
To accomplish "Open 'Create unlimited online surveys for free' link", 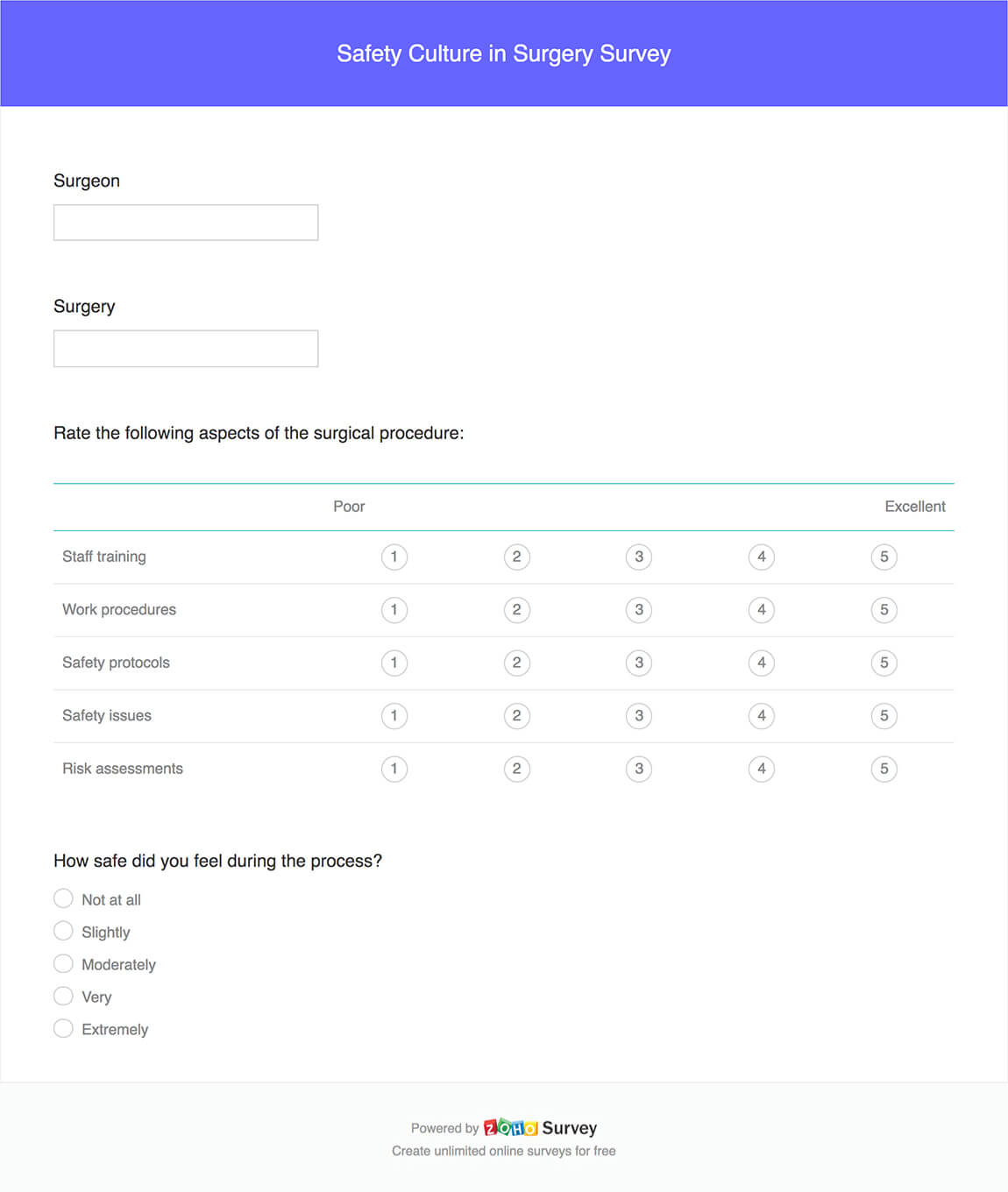I will point(504,1151).
